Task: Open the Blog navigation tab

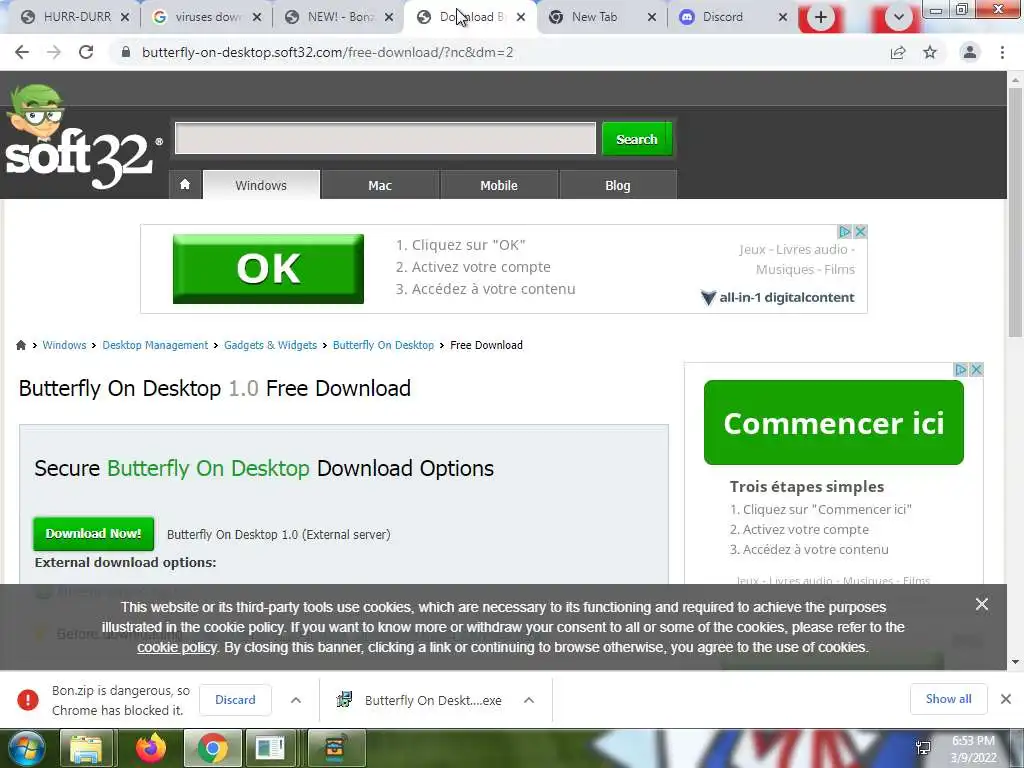Action: coord(618,185)
